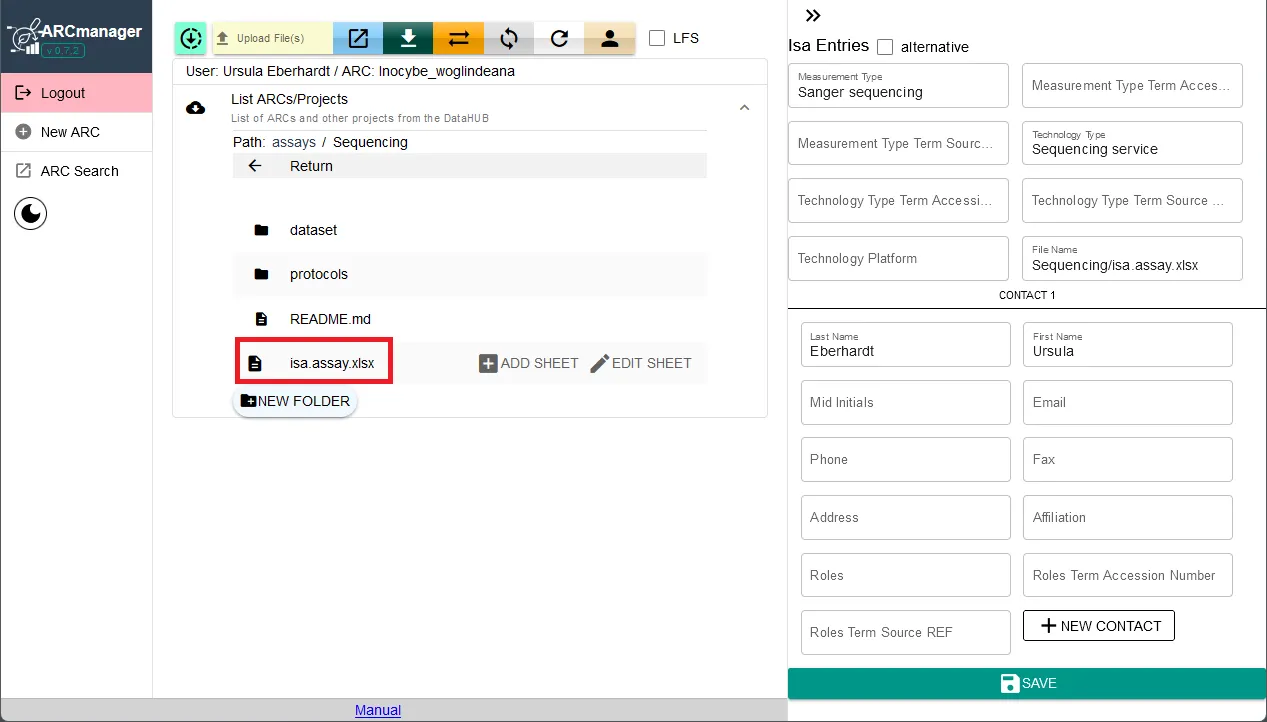1267x722 pixels.
Task: Select New ARC in the sidebar
Action: coord(70,132)
